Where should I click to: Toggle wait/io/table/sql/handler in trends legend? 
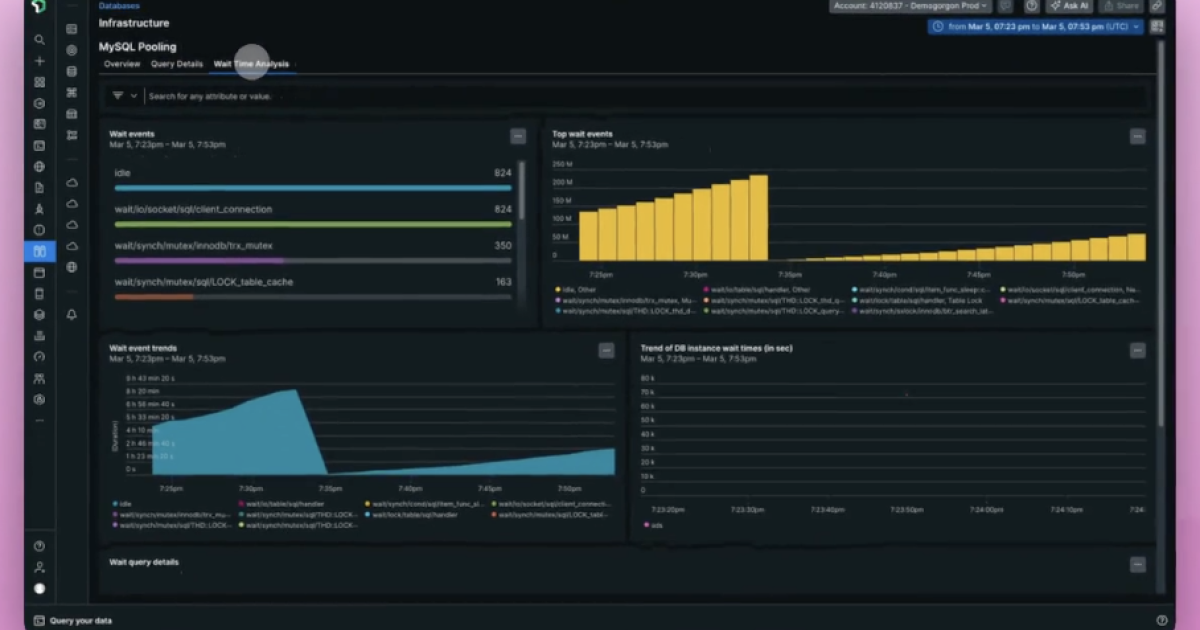pos(281,504)
